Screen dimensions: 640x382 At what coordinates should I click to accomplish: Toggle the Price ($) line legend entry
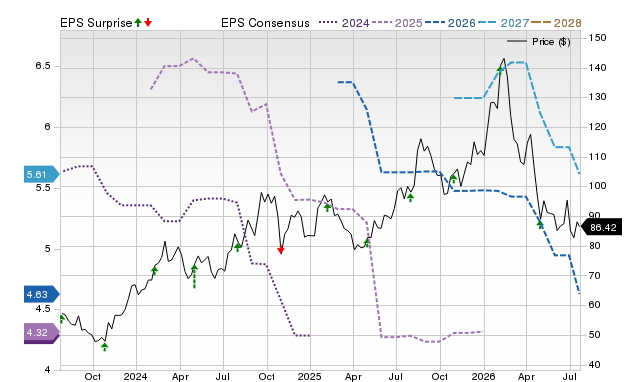(x=539, y=42)
